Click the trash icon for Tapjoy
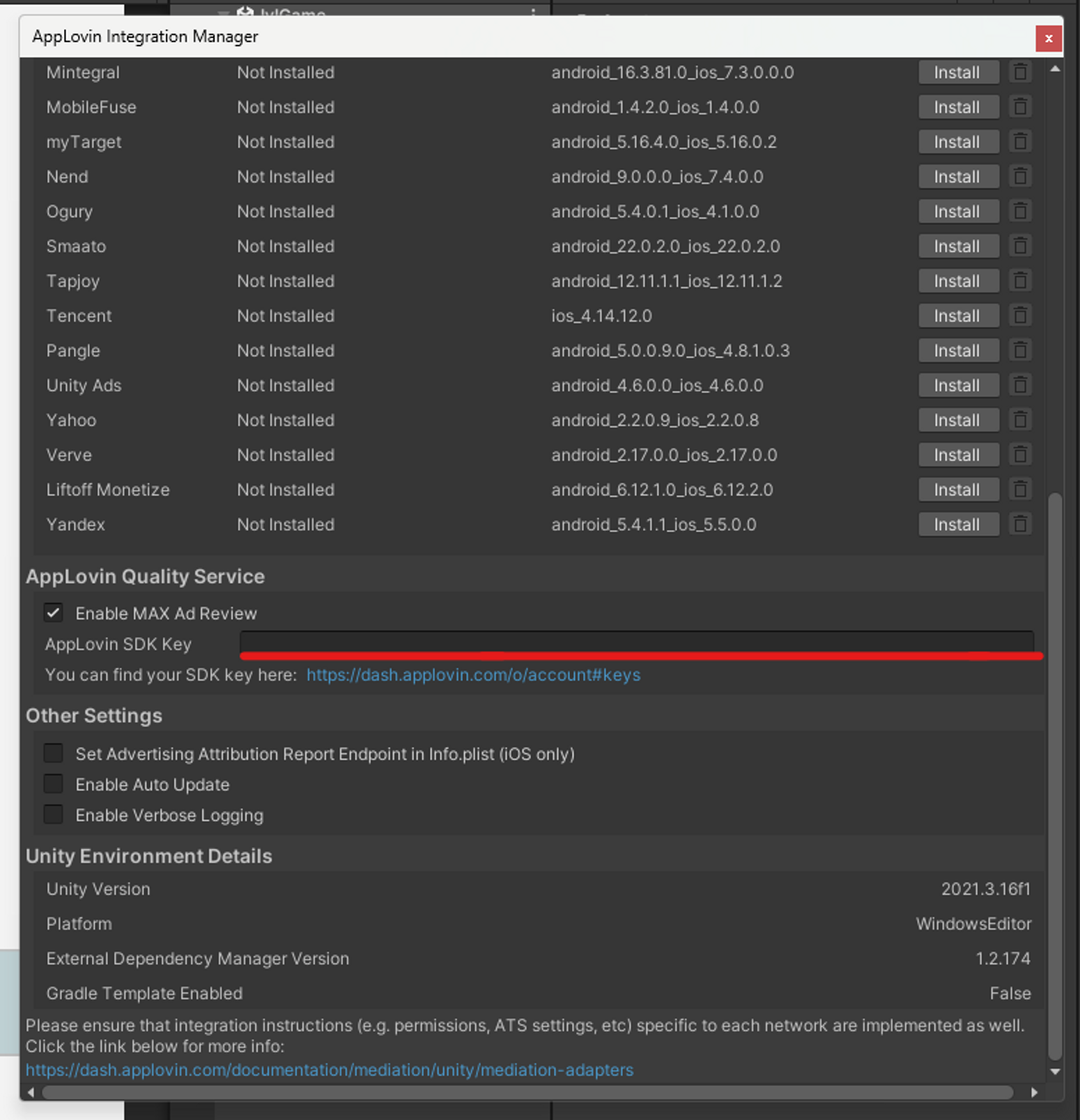Screen dimensions: 1080x1120 (1020, 281)
